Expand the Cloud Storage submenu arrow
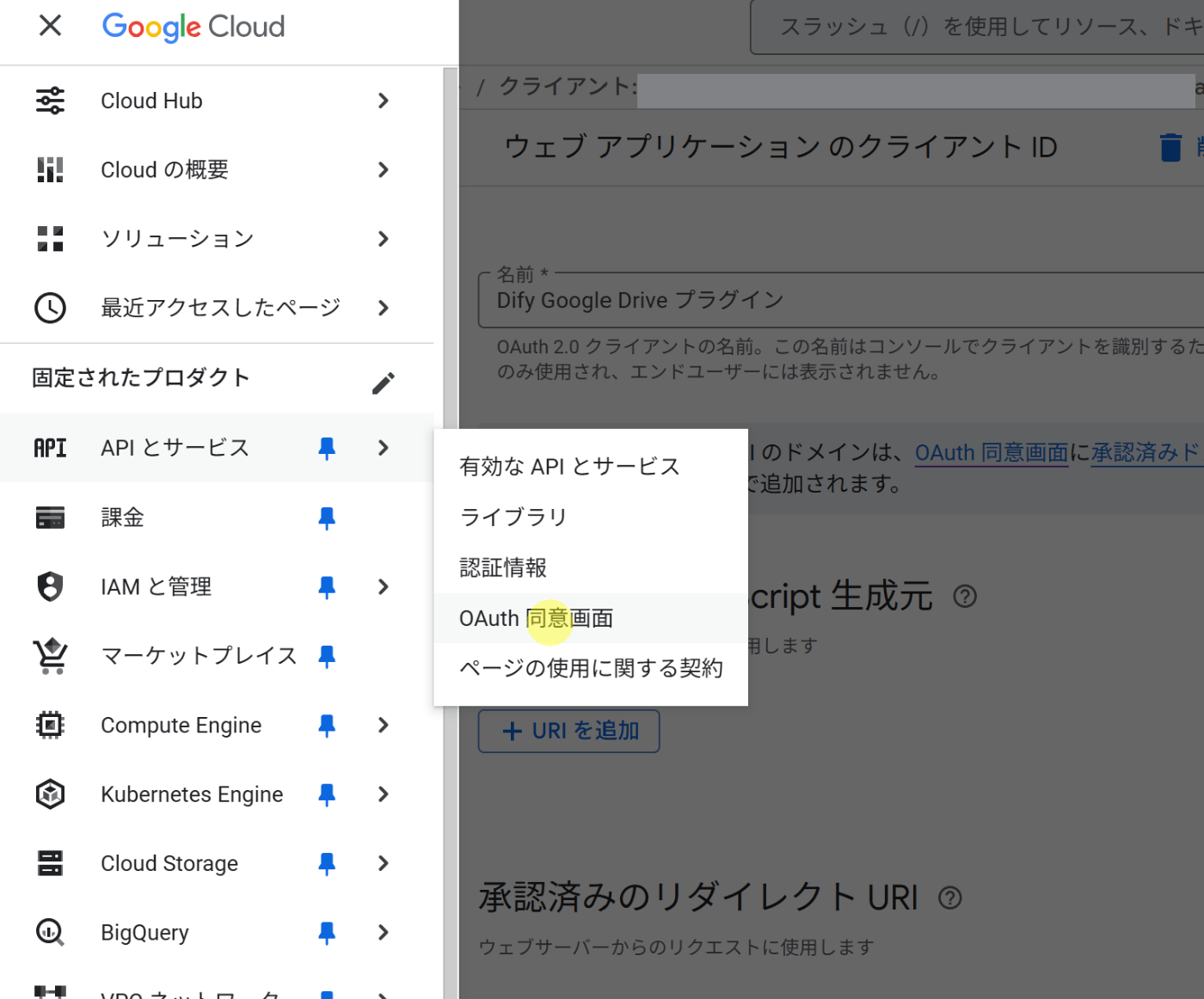Image resolution: width=1204 pixels, height=999 pixels. pyautogui.click(x=384, y=863)
